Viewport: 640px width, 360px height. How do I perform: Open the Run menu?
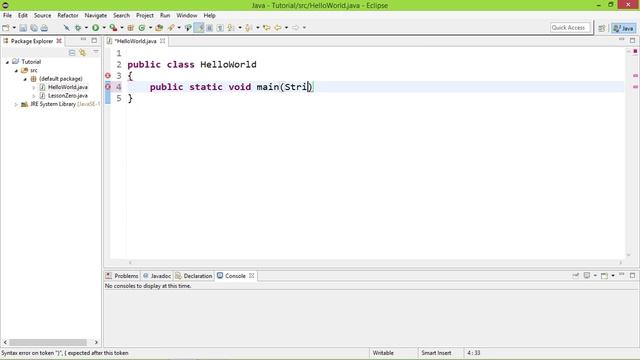click(x=165, y=16)
